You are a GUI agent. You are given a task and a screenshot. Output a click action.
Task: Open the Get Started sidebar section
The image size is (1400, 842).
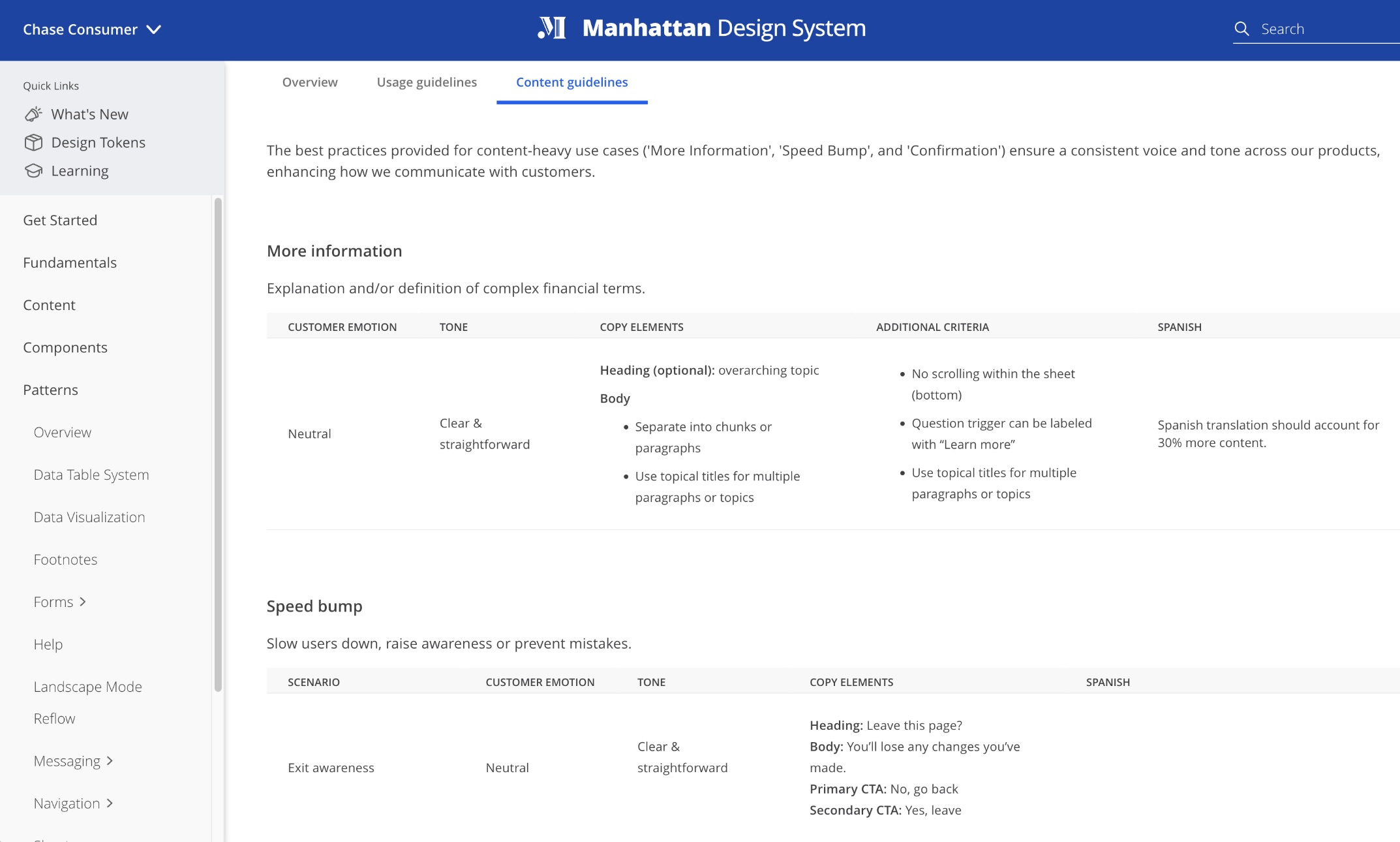tap(60, 221)
